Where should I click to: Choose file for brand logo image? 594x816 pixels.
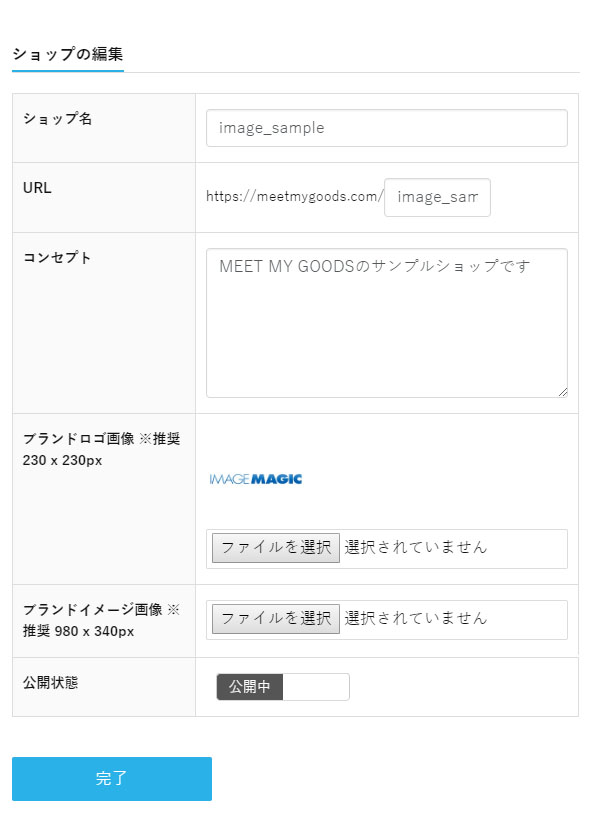276,547
